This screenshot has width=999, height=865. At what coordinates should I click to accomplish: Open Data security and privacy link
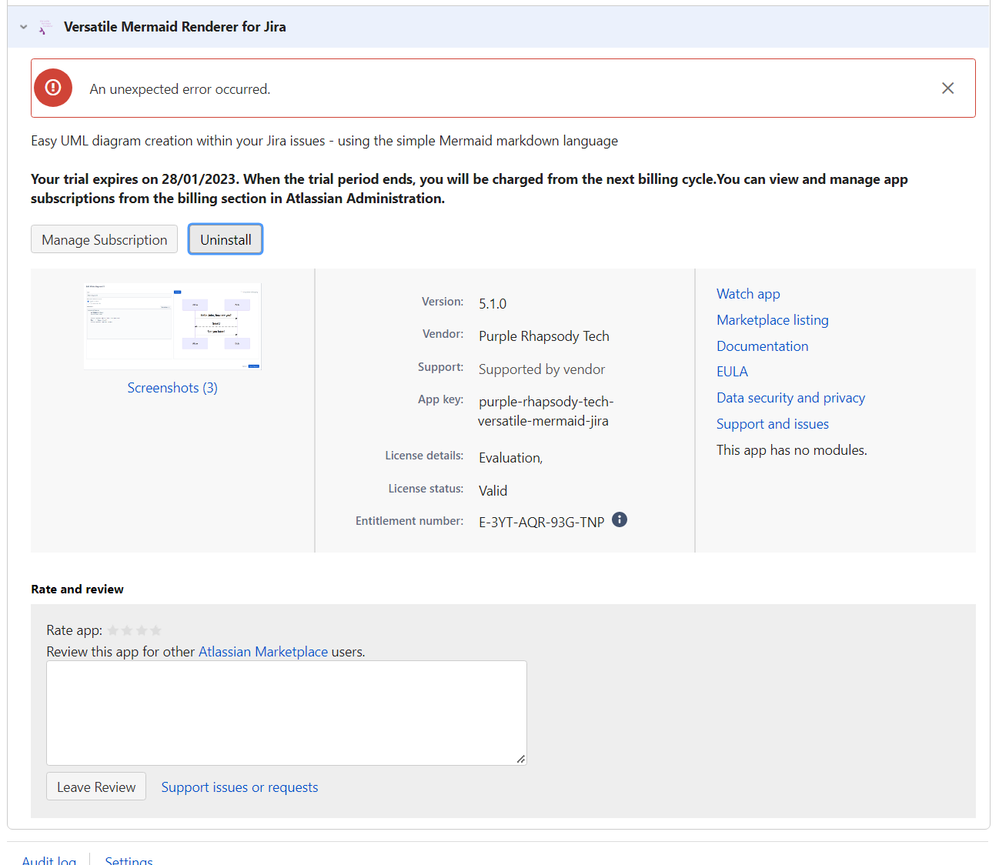[791, 398]
